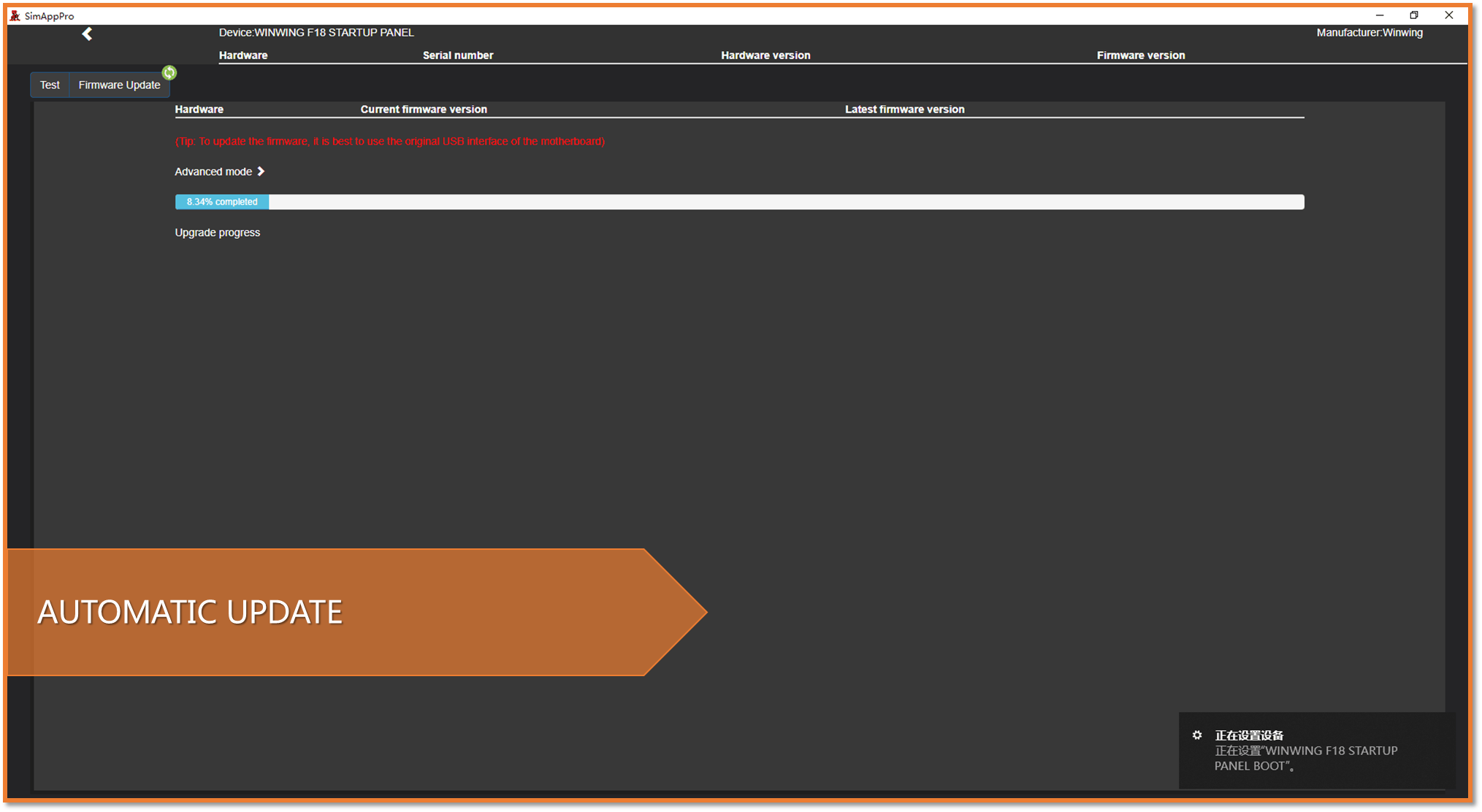
Task: Click the Upgrade progress text
Action: click(217, 232)
